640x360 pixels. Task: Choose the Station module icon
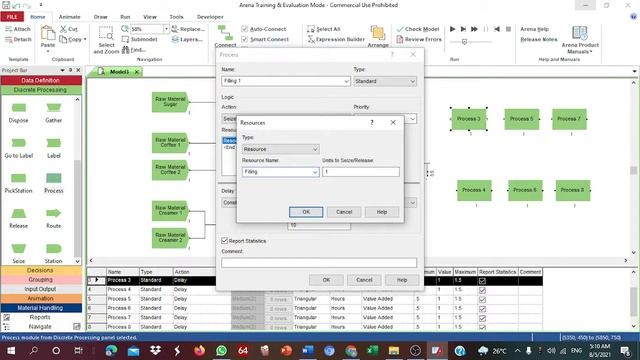click(53, 248)
